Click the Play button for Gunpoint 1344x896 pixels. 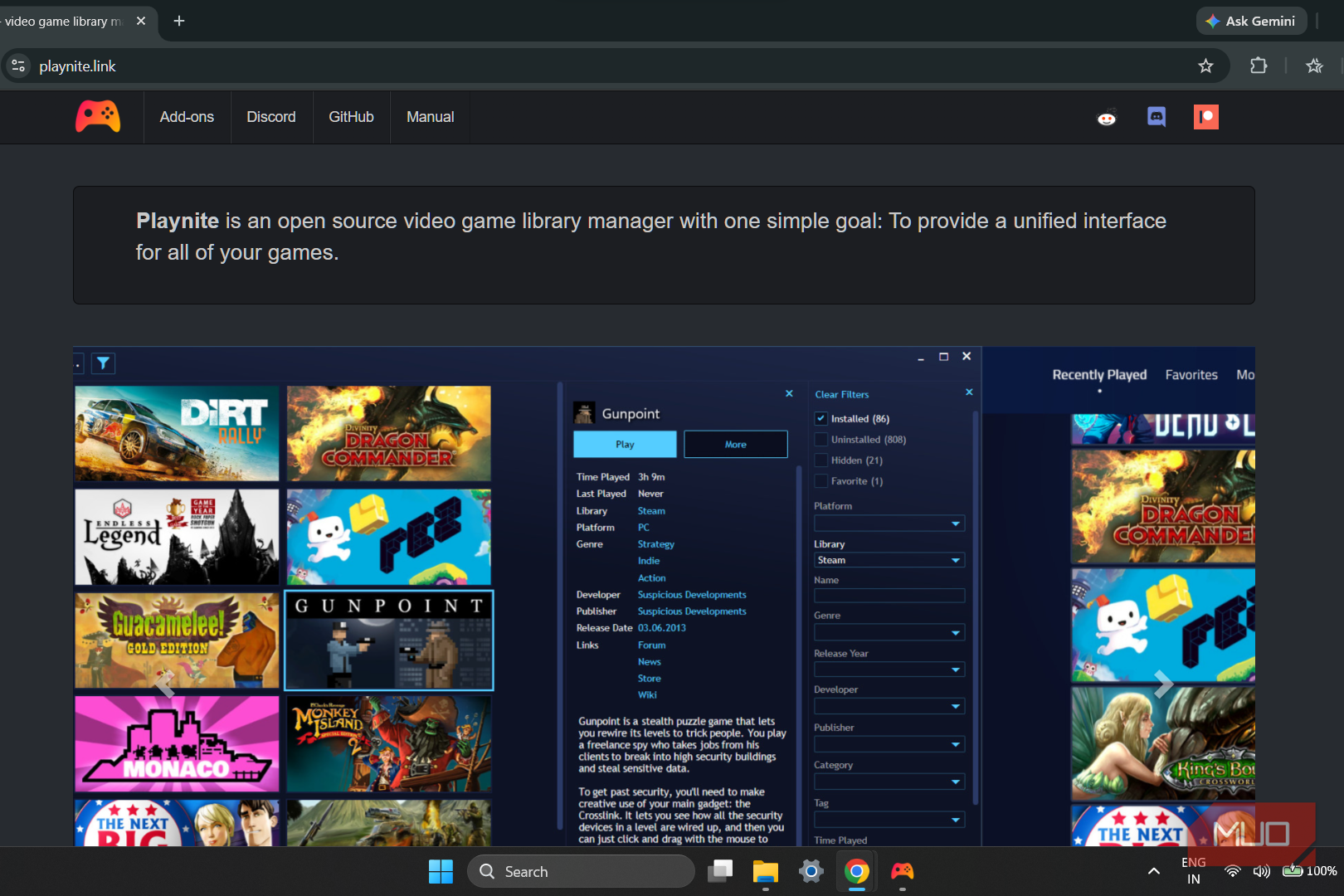(x=625, y=445)
